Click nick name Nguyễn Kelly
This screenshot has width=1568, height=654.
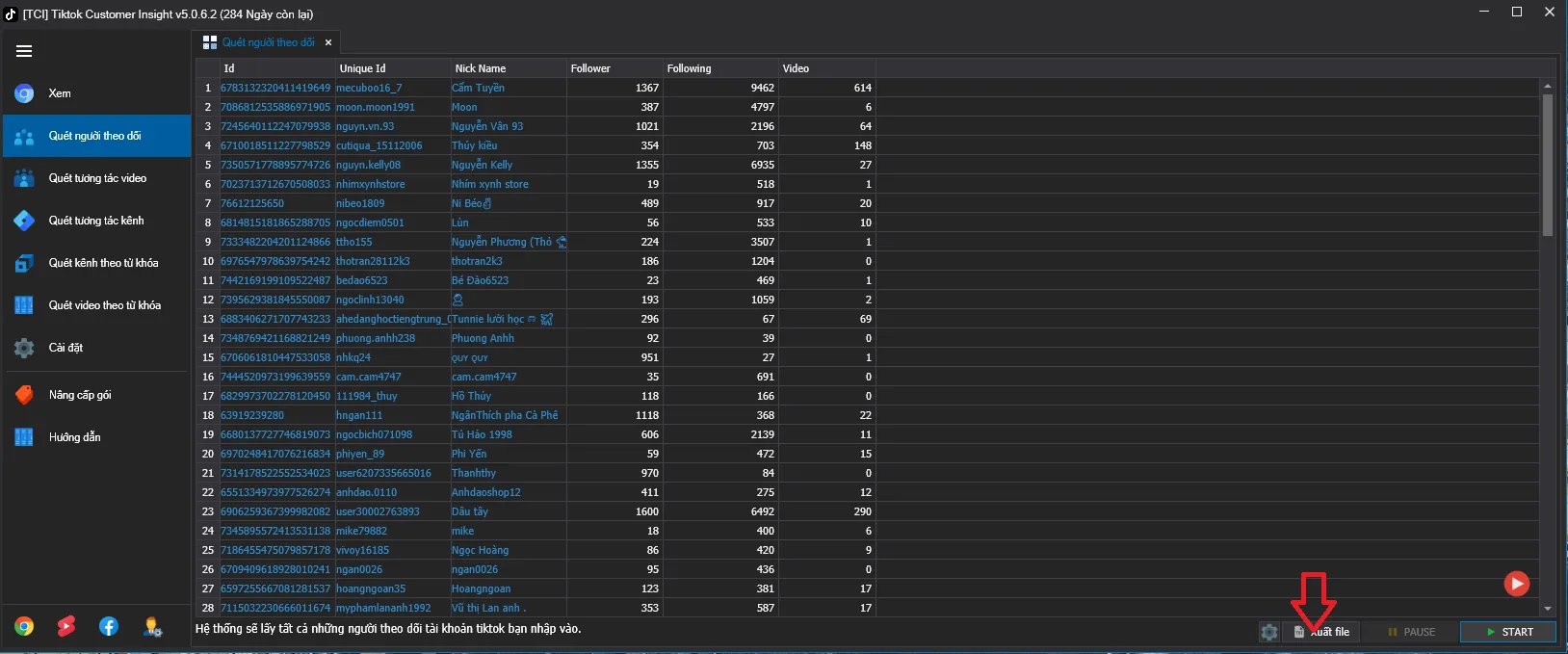click(x=483, y=165)
